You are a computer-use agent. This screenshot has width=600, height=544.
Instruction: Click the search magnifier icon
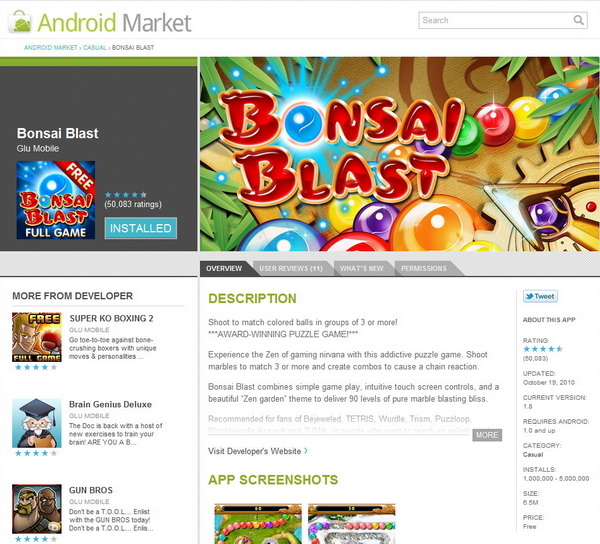(579, 20)
